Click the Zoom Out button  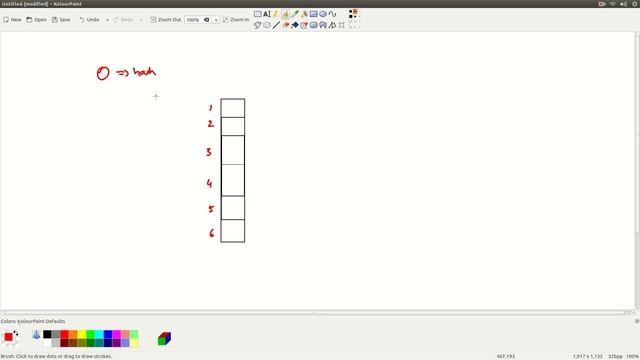[165, 20]
